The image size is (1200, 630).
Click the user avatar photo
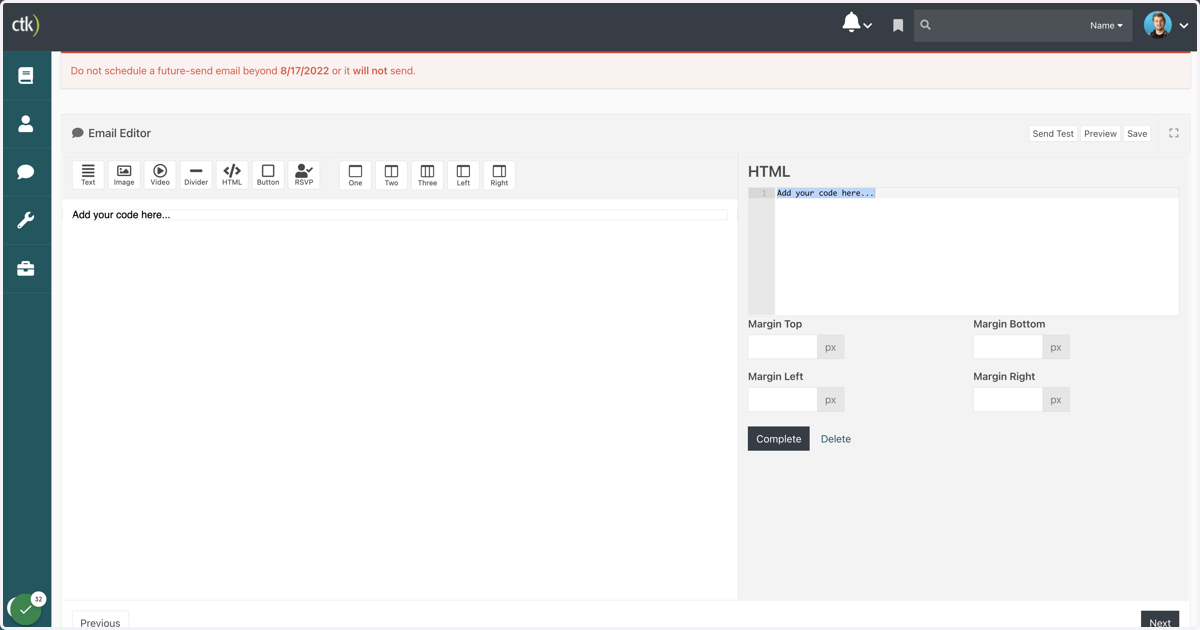coord(1158,25)
